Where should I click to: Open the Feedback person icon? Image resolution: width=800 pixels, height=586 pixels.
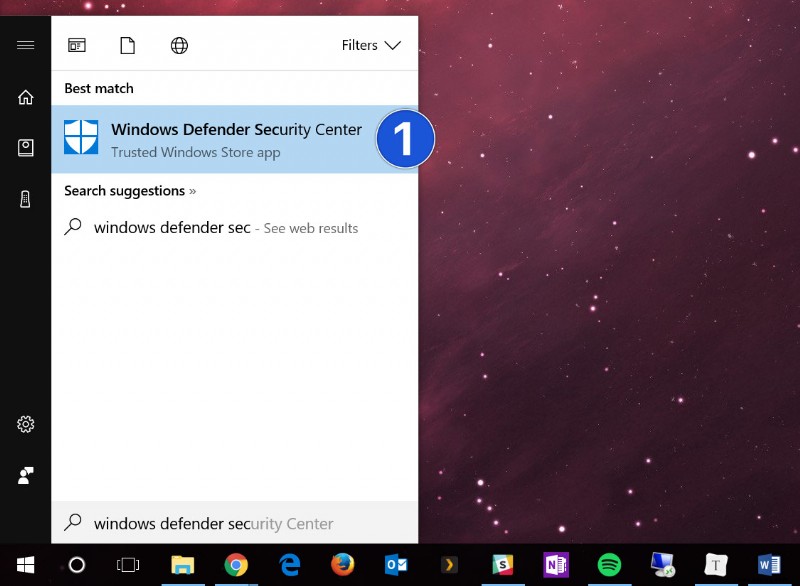pos(26,475)
